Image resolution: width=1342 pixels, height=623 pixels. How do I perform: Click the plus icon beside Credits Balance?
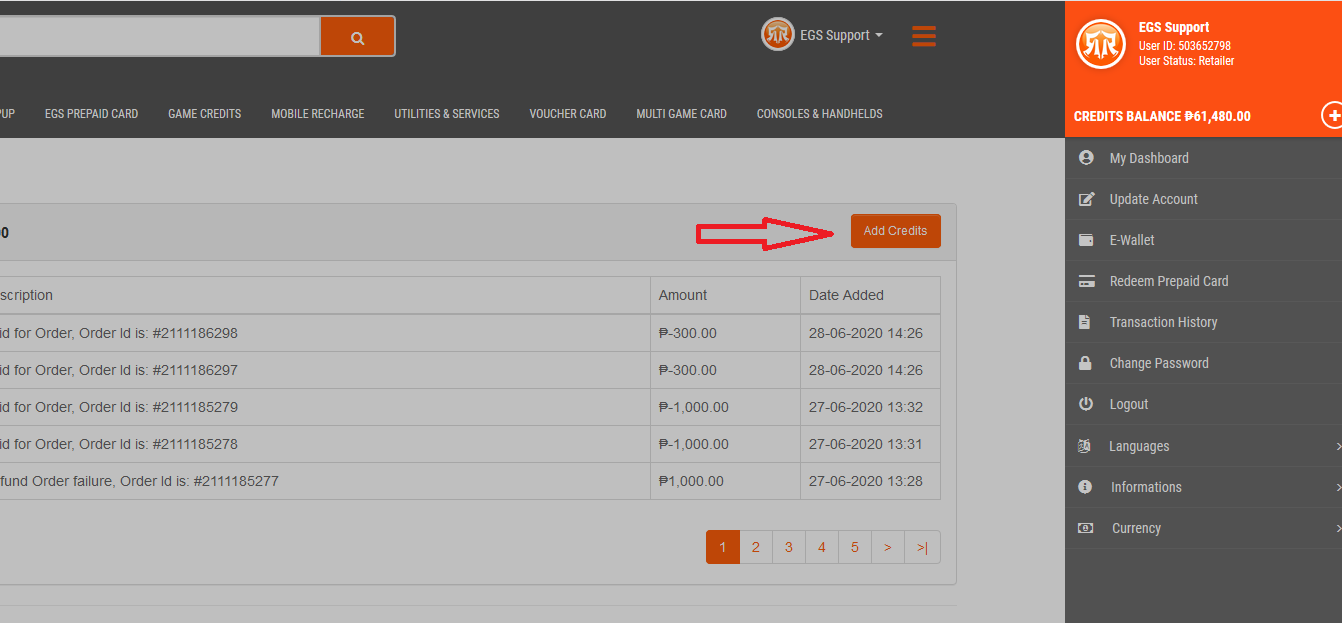click(x=1332, y=115)
